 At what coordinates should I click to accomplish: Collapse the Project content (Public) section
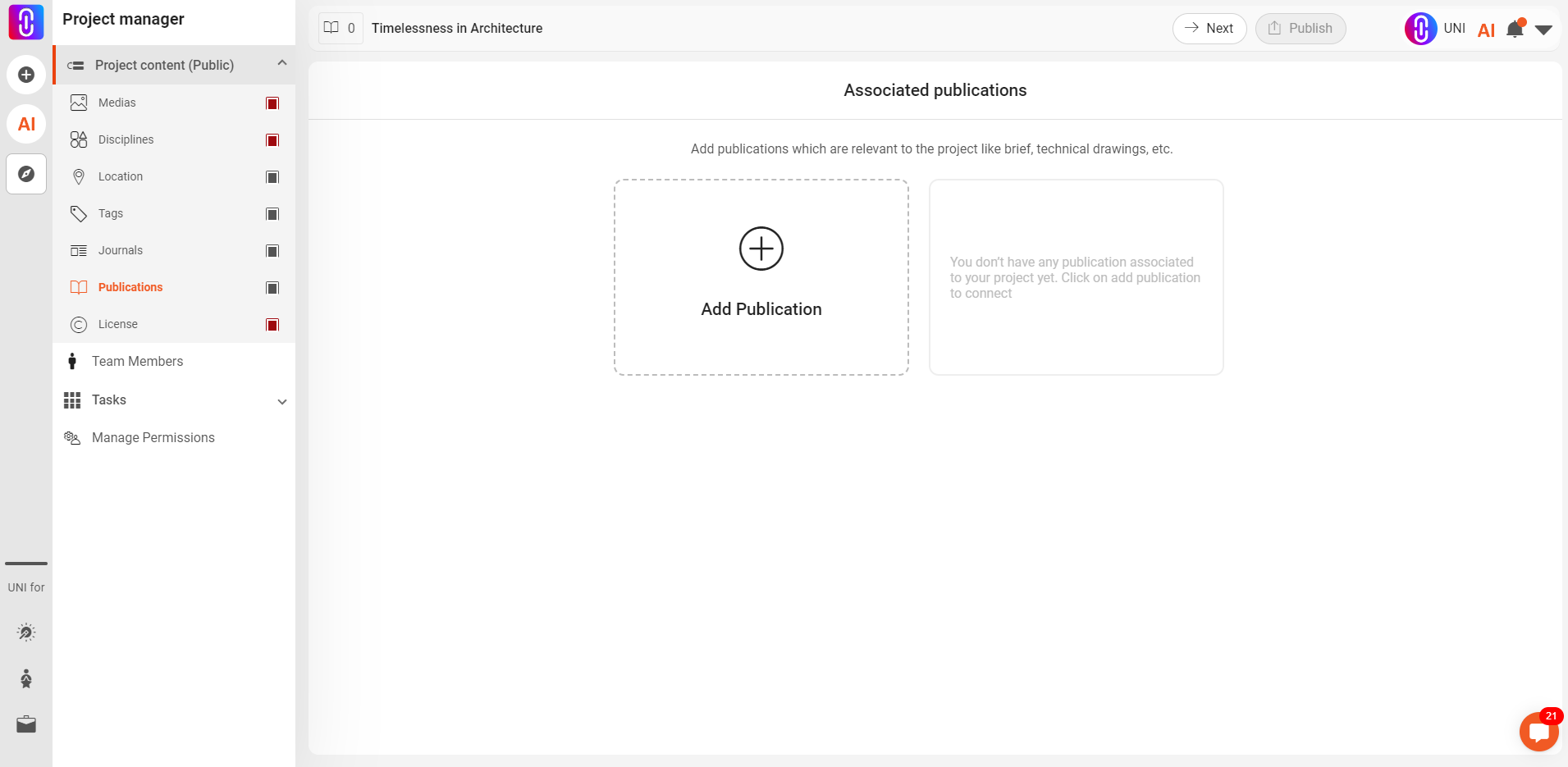[x=282, y=62]
